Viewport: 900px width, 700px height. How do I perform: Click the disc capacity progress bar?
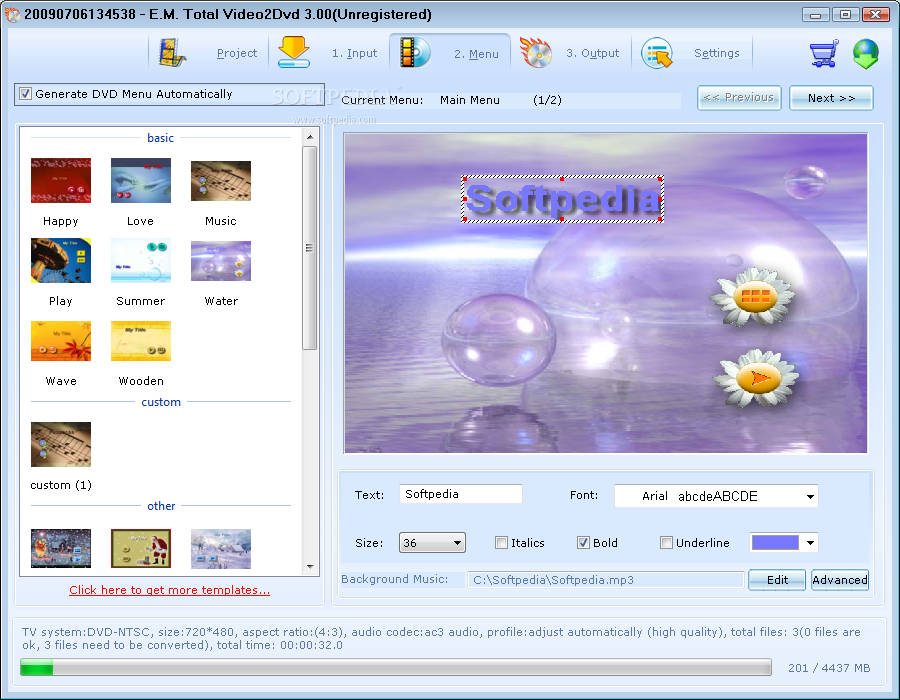pyautogui.click(x=396, y=667)
